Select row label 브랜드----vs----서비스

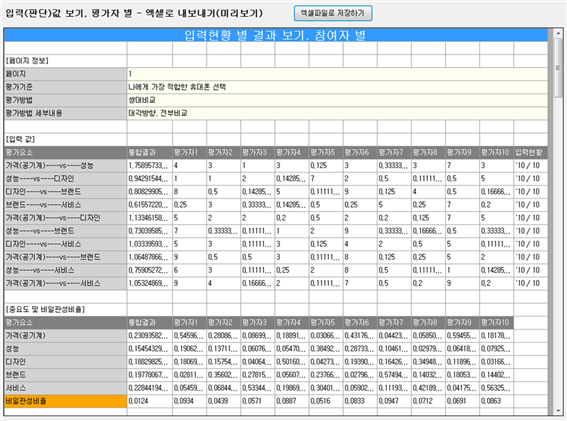point(65,205)
